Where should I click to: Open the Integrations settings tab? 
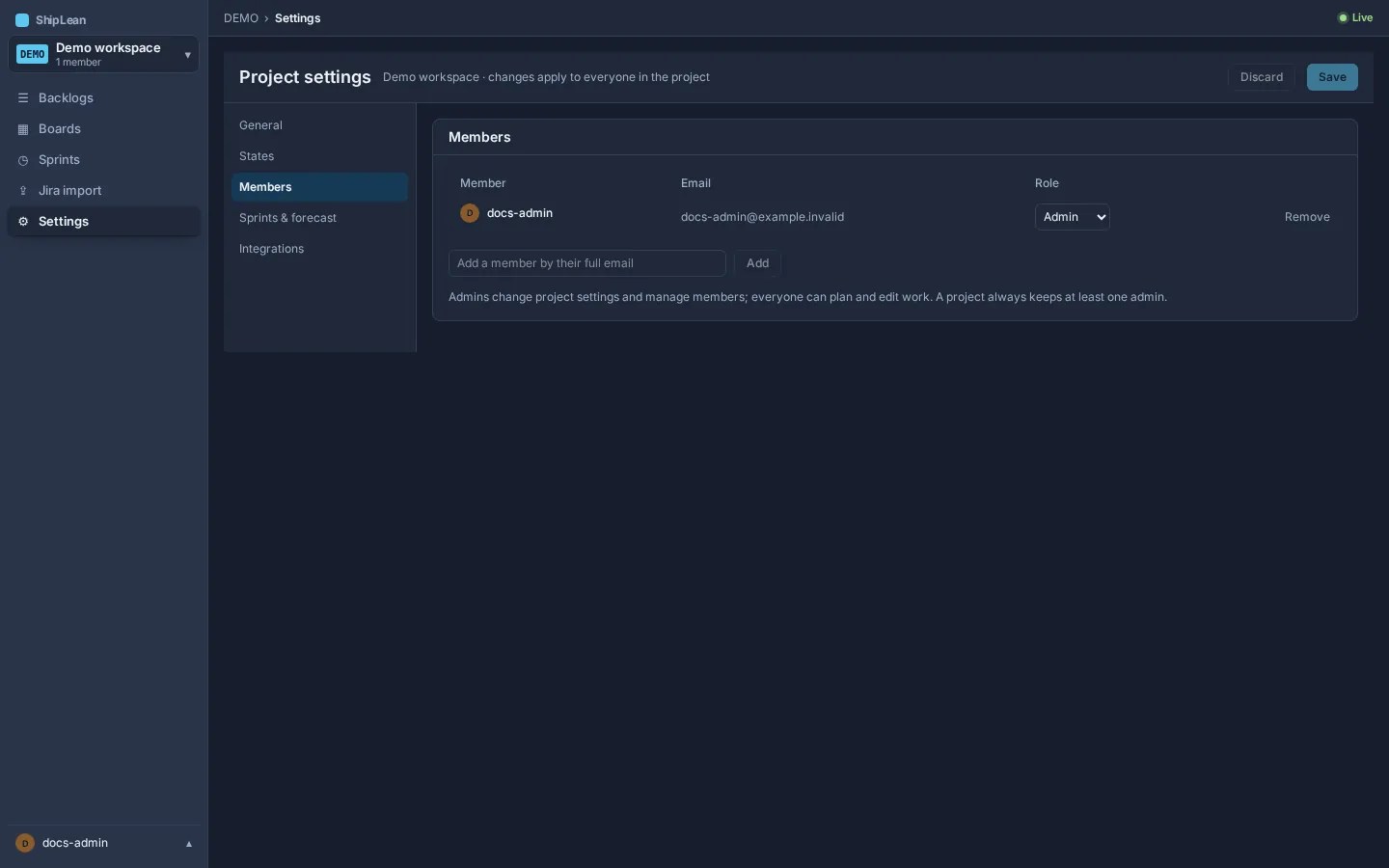pos(319,249)
